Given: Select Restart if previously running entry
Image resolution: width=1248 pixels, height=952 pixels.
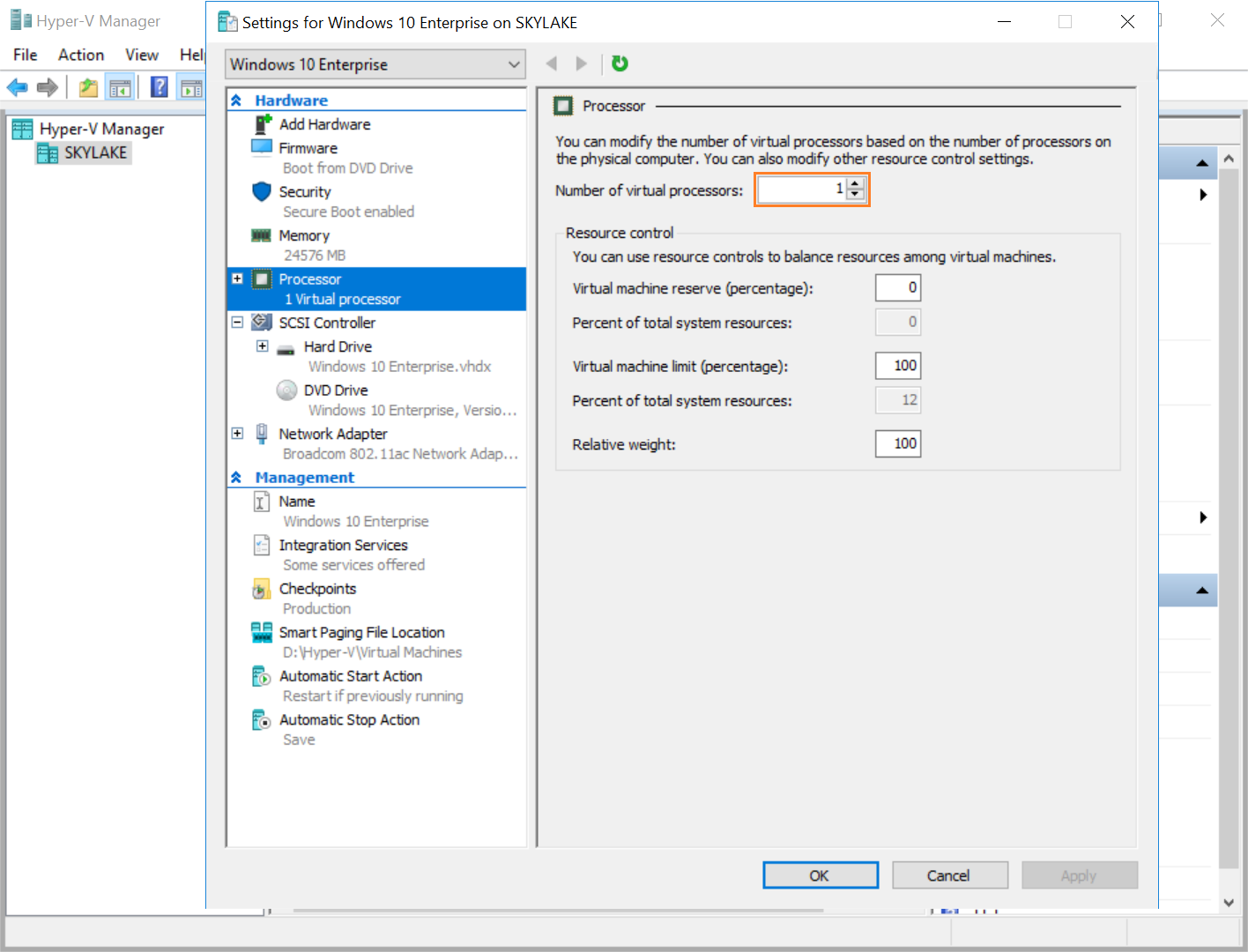Looking at the screenshot, I should coord(373,696).
